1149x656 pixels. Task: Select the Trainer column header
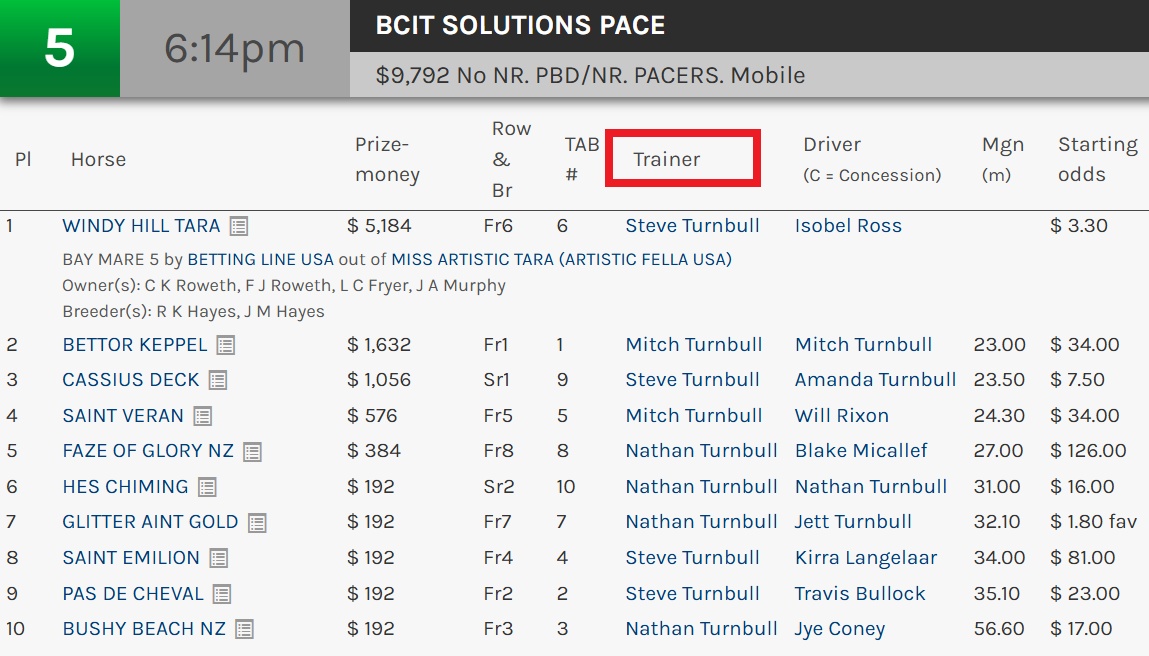tap(667, 159)
